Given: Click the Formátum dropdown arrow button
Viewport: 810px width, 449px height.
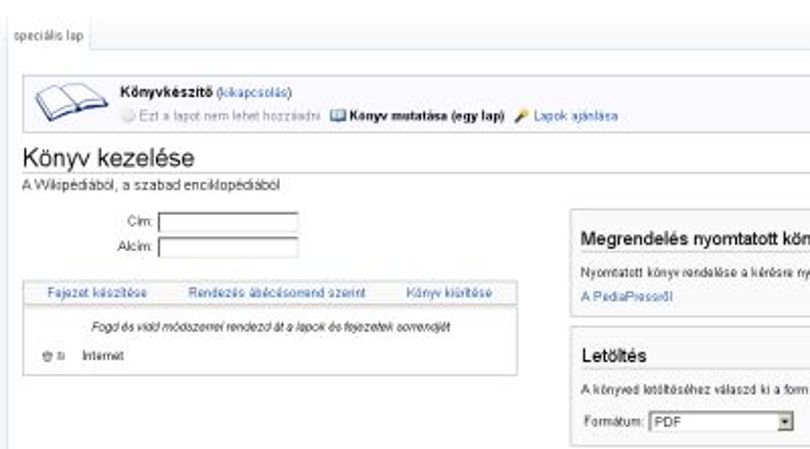Looking at the screenshot, I should (785, 422).
